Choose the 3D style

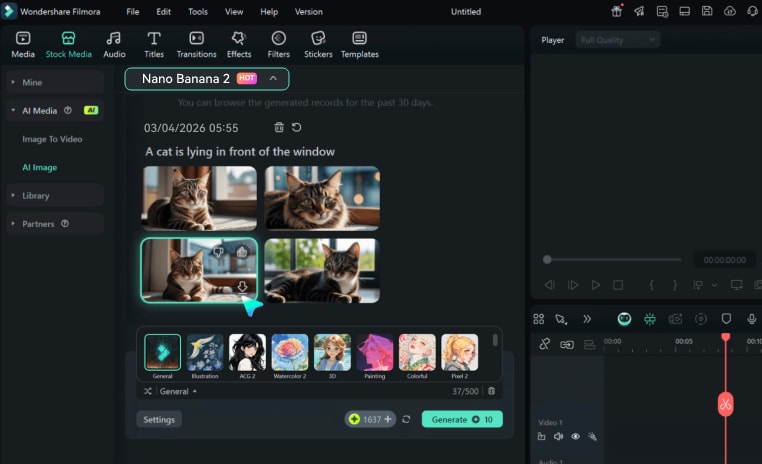coord(332,356)
